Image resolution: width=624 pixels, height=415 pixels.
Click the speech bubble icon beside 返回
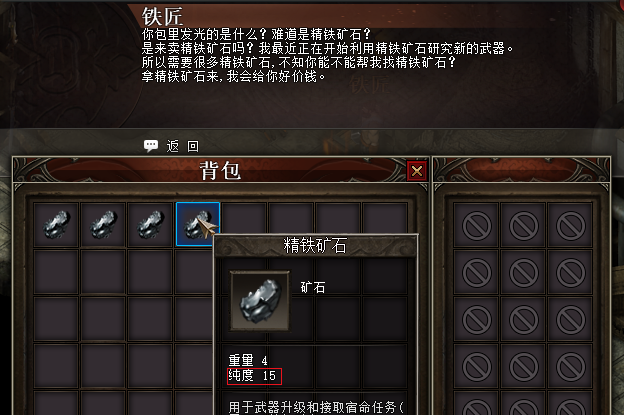tap(151, 146)
